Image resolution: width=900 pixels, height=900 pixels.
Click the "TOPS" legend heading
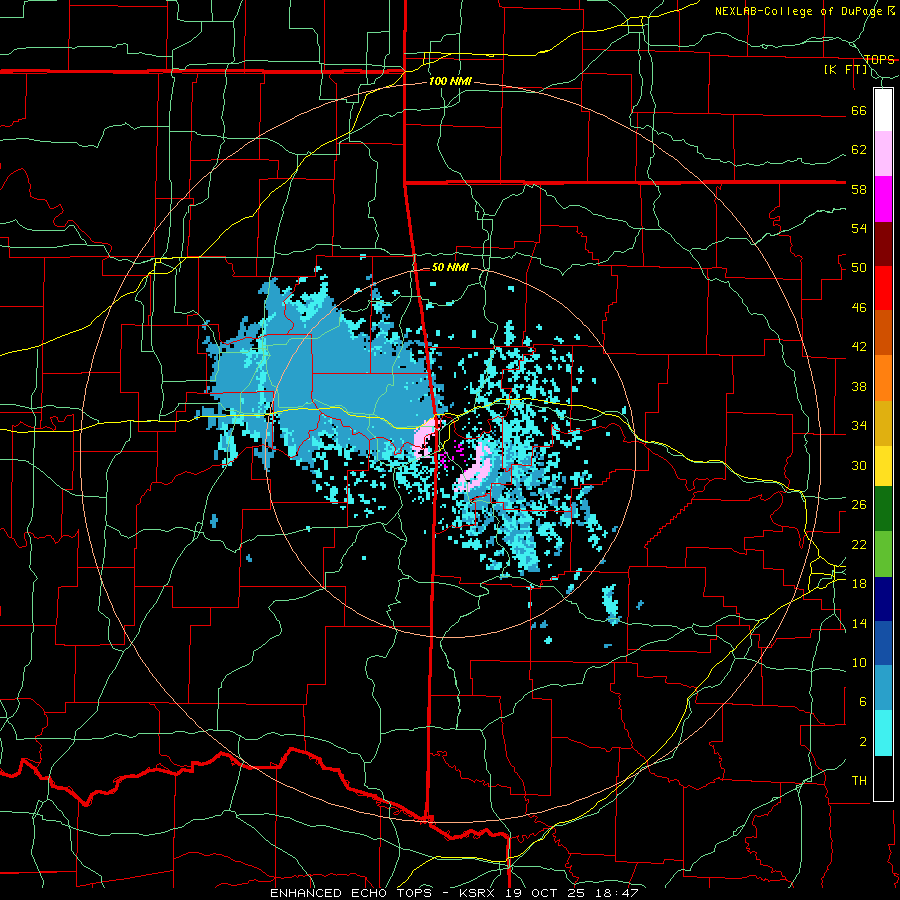[879, 59]
